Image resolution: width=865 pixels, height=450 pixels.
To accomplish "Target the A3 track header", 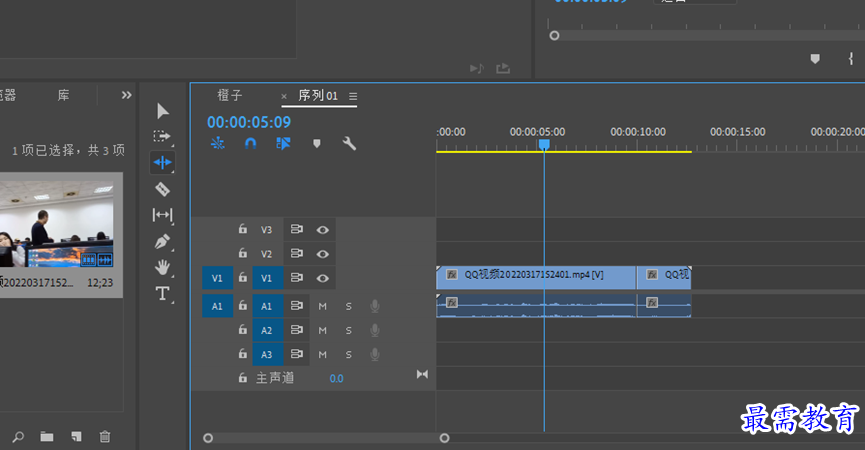I will pyautogui.click(x=268, y=355).
